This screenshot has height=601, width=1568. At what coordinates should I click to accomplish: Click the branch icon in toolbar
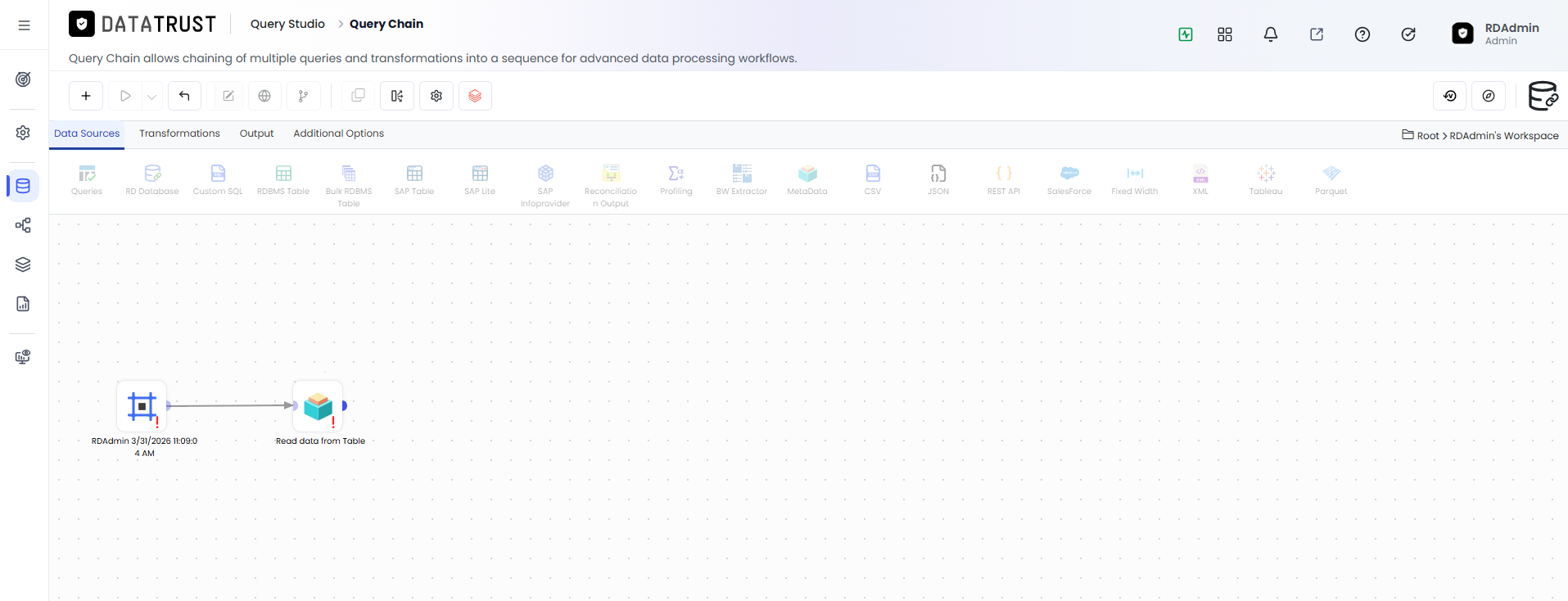pyautogui.click(x=304, y=96)
